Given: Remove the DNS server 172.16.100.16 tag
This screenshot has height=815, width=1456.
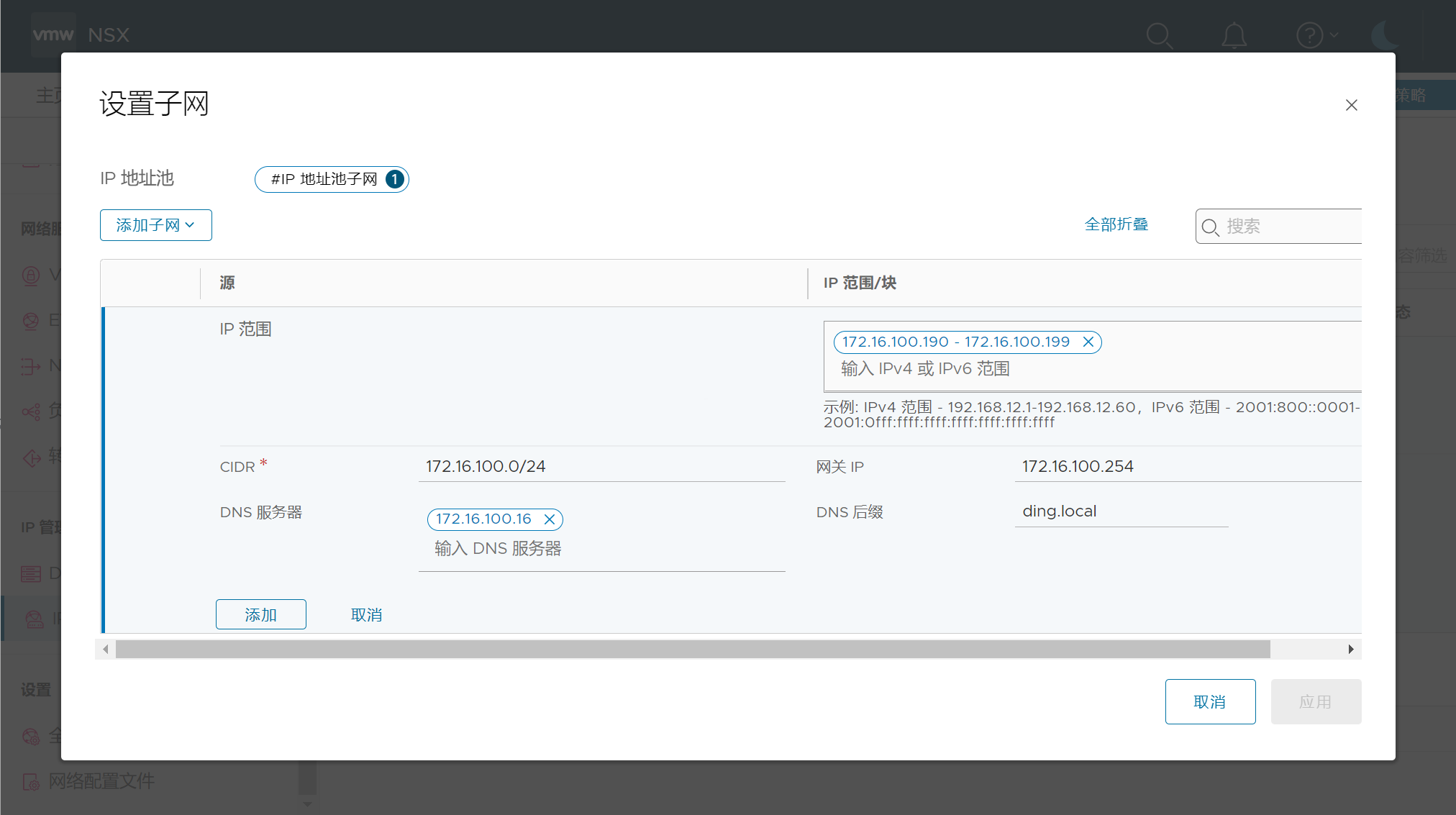Looking at the screenshot, I should 550,519.
